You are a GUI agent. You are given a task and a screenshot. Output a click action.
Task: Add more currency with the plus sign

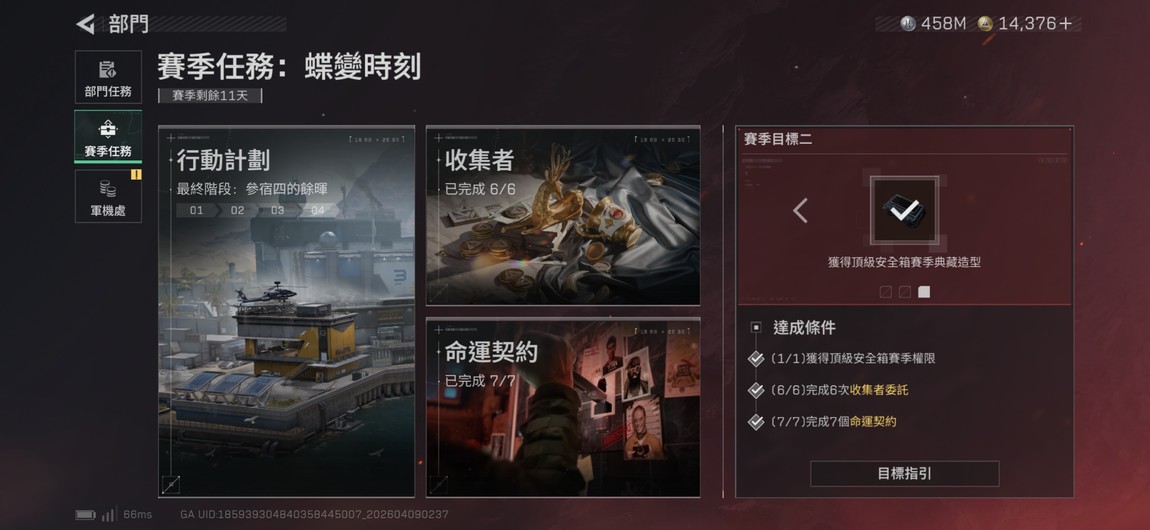tap(1066, 24)
